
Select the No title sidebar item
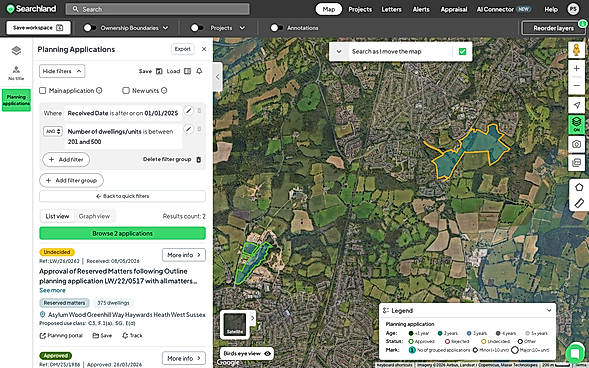pyautogui.click(x=16, y=73)
